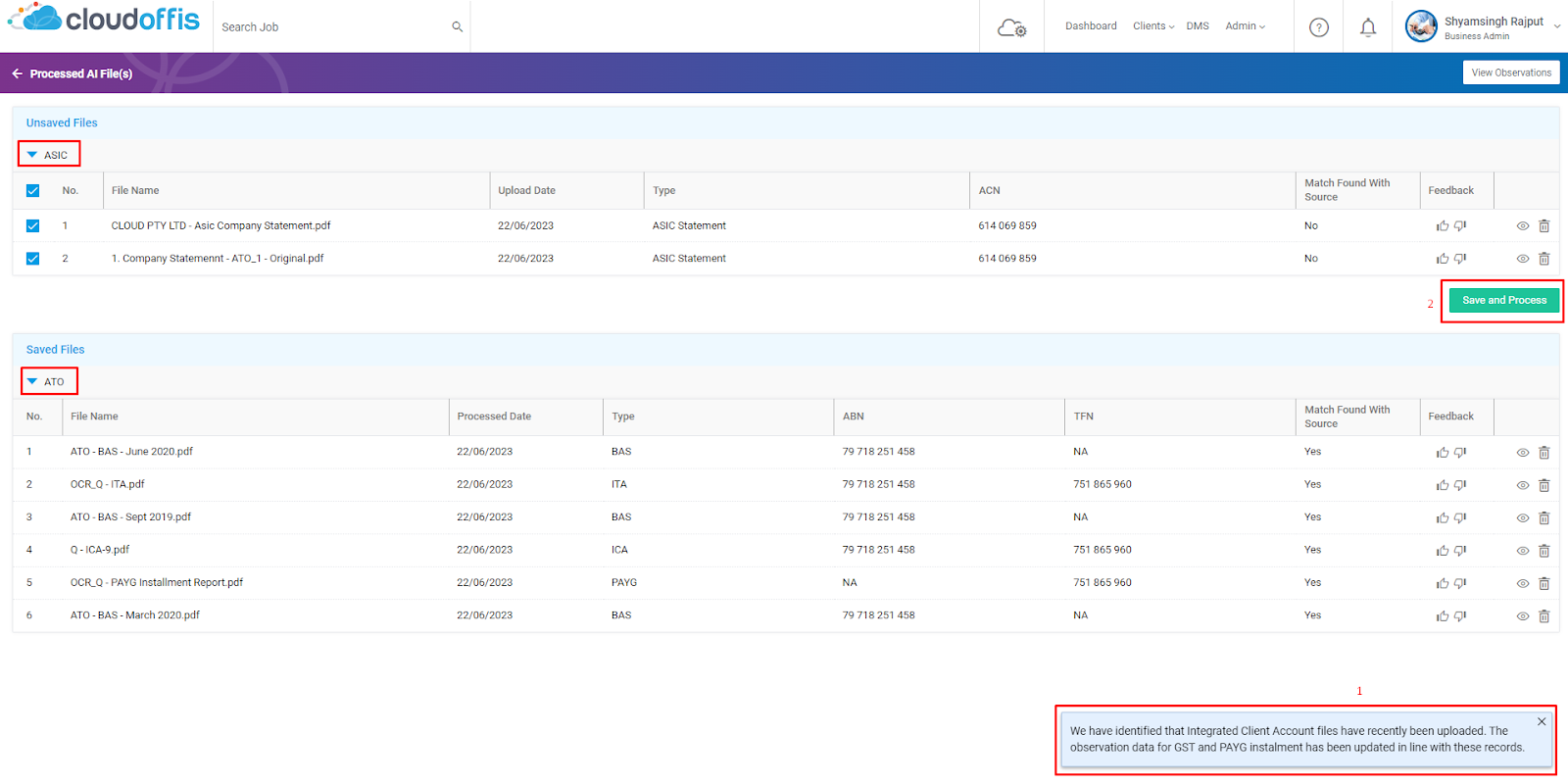The height and width of the screenshot is (784, 1568).
Task: View ATO - BAS - June 2020.pdf with eye icon
Action: pyautogui.click(x=1523, y=453)
